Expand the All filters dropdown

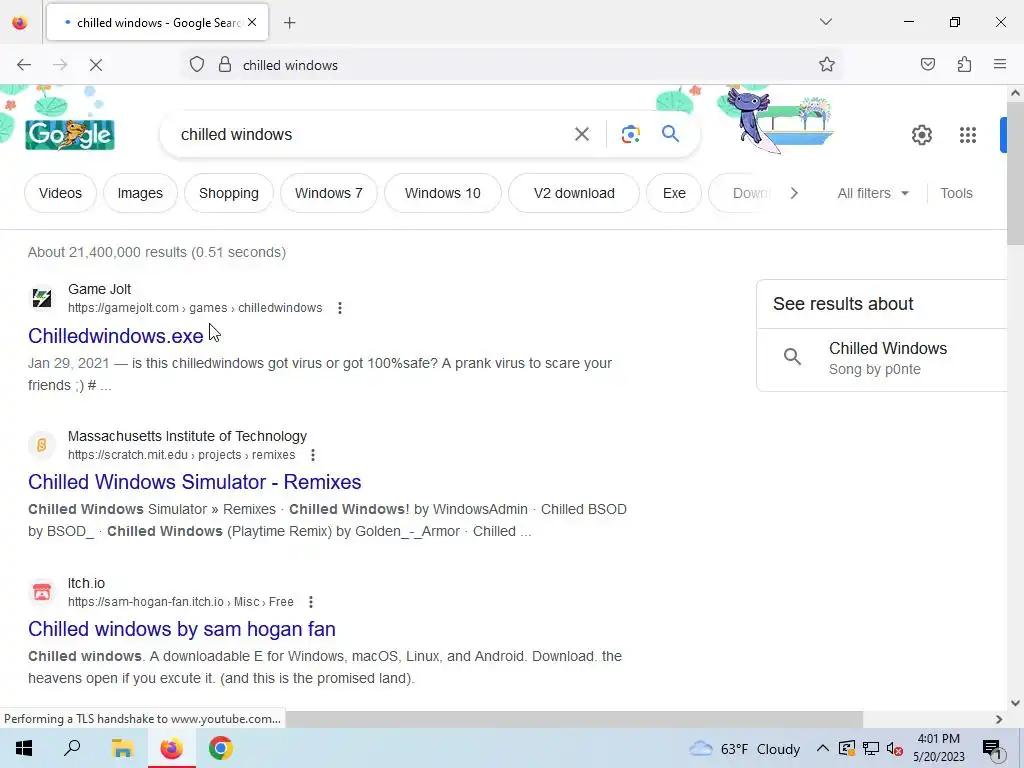point(873,193)
